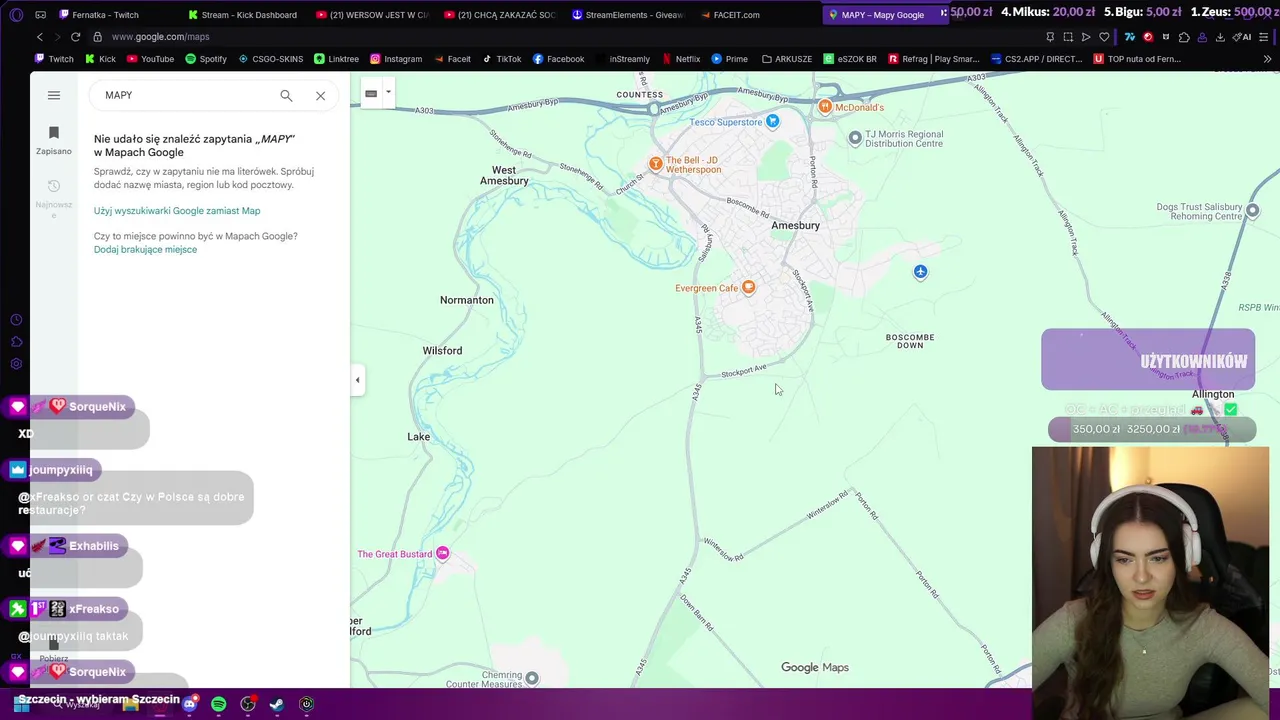Click the Lake place label

point(419,437)
